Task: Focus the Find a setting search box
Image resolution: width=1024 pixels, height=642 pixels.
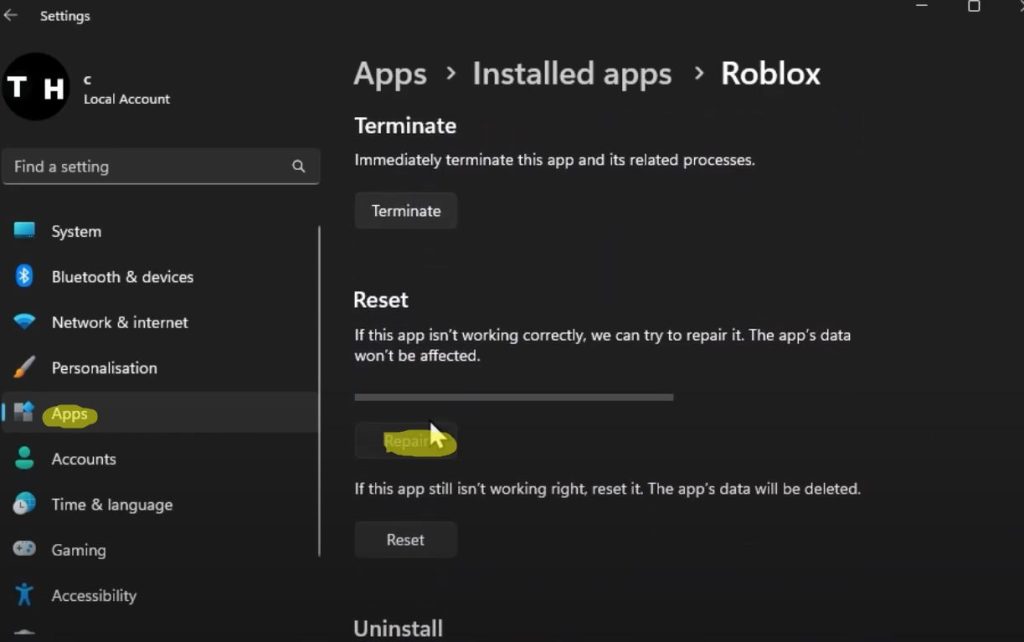Action: coord(161,167)
